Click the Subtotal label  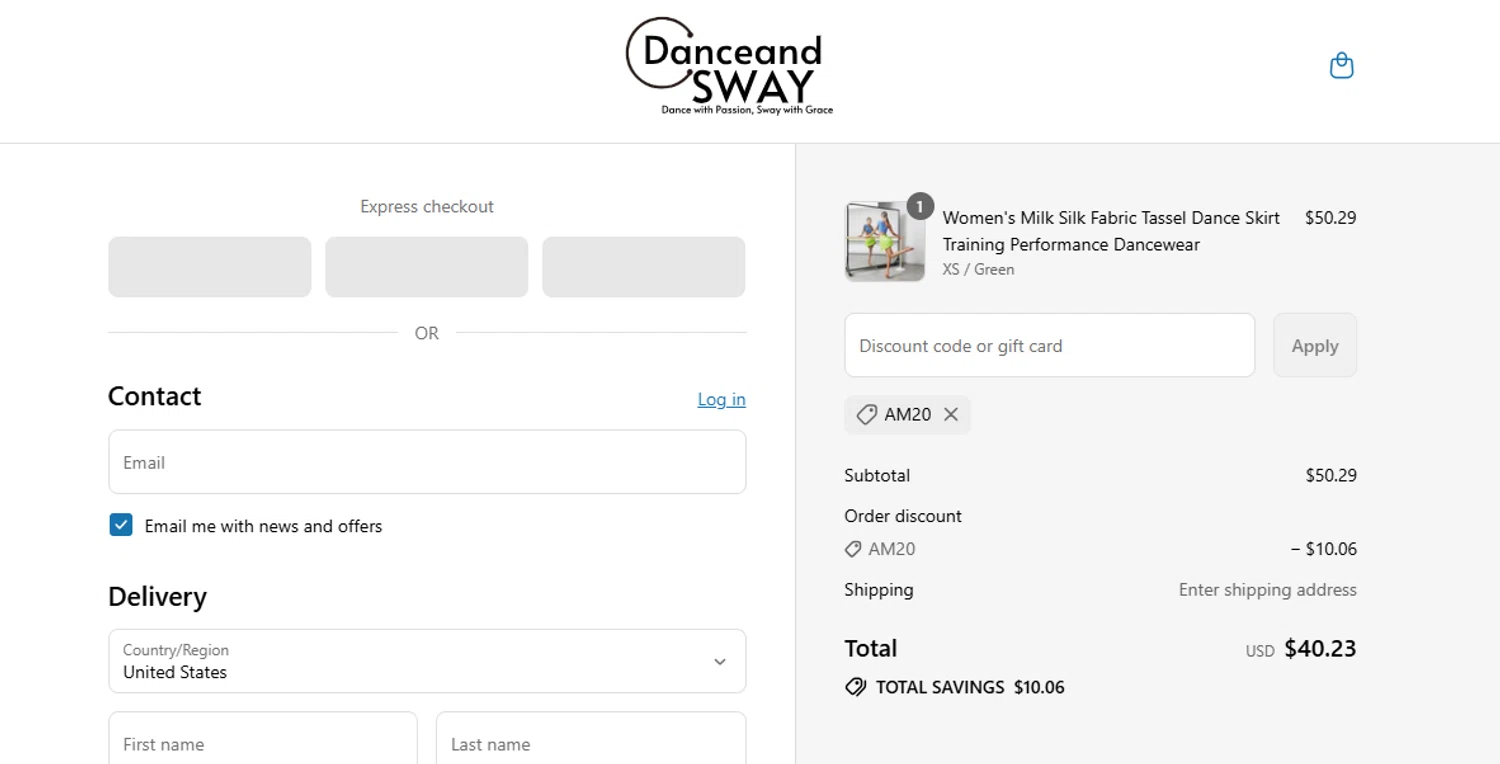click(x=877, y=475)
